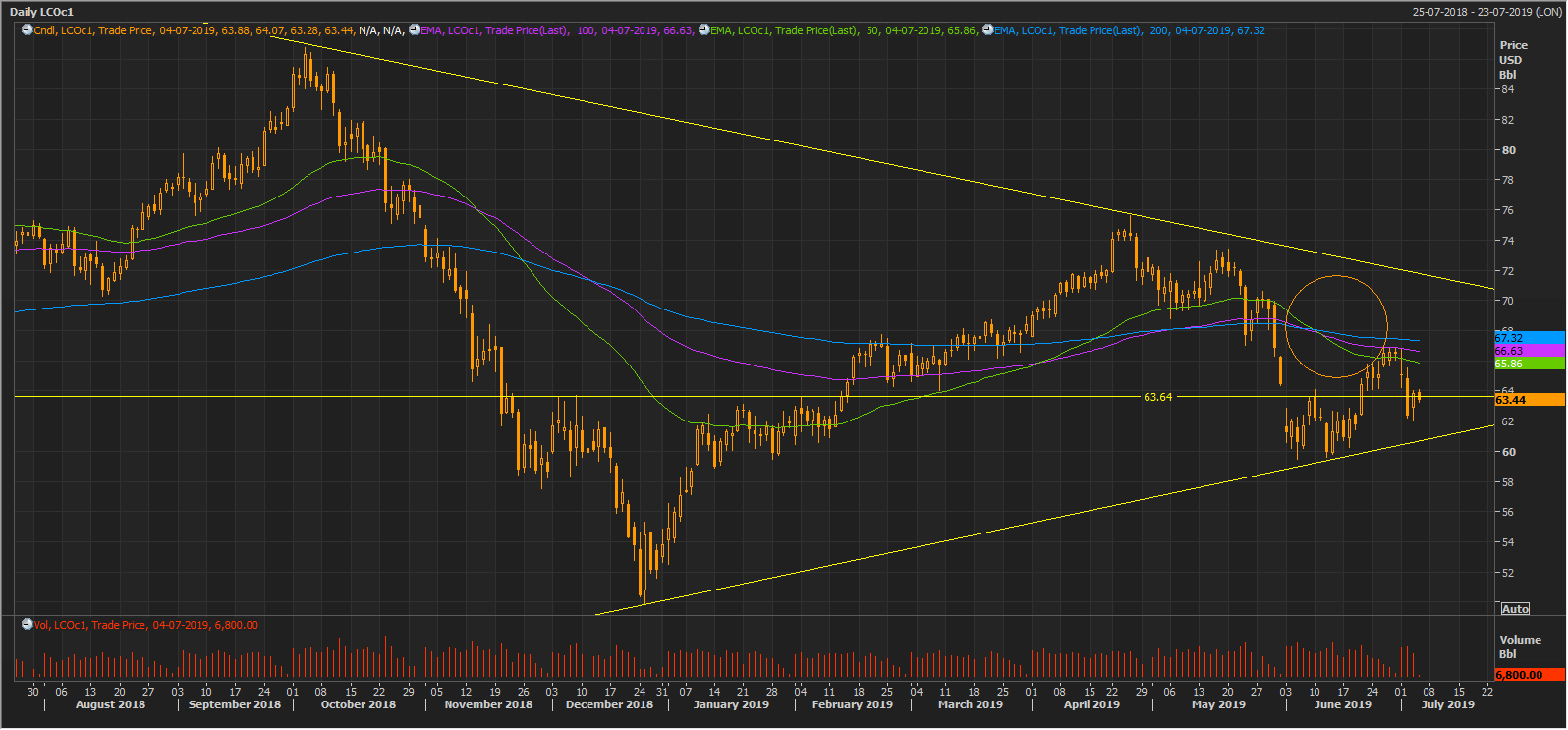
Task: Click the orange 63.44 last price tag
Action: [x=1529, y=400]
